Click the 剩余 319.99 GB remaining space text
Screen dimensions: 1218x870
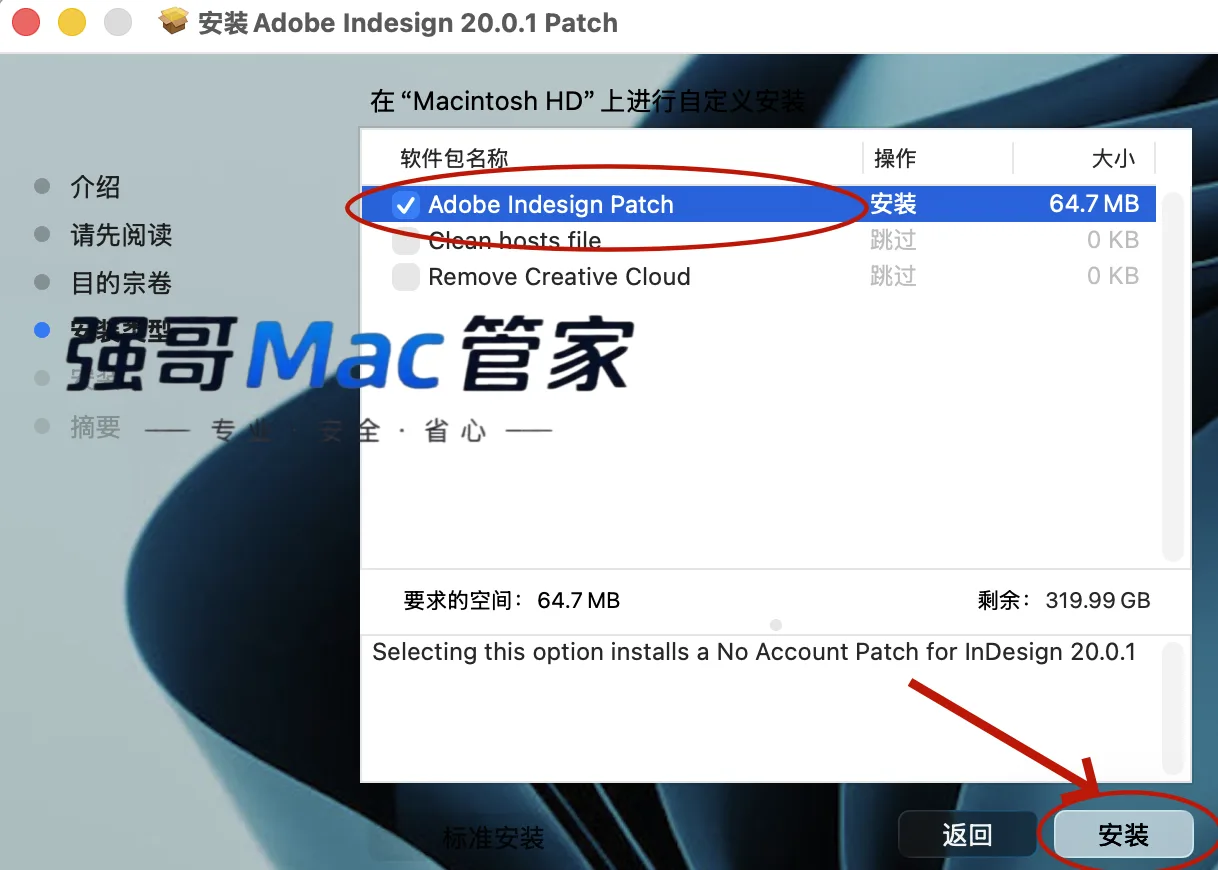point(1064,601)
